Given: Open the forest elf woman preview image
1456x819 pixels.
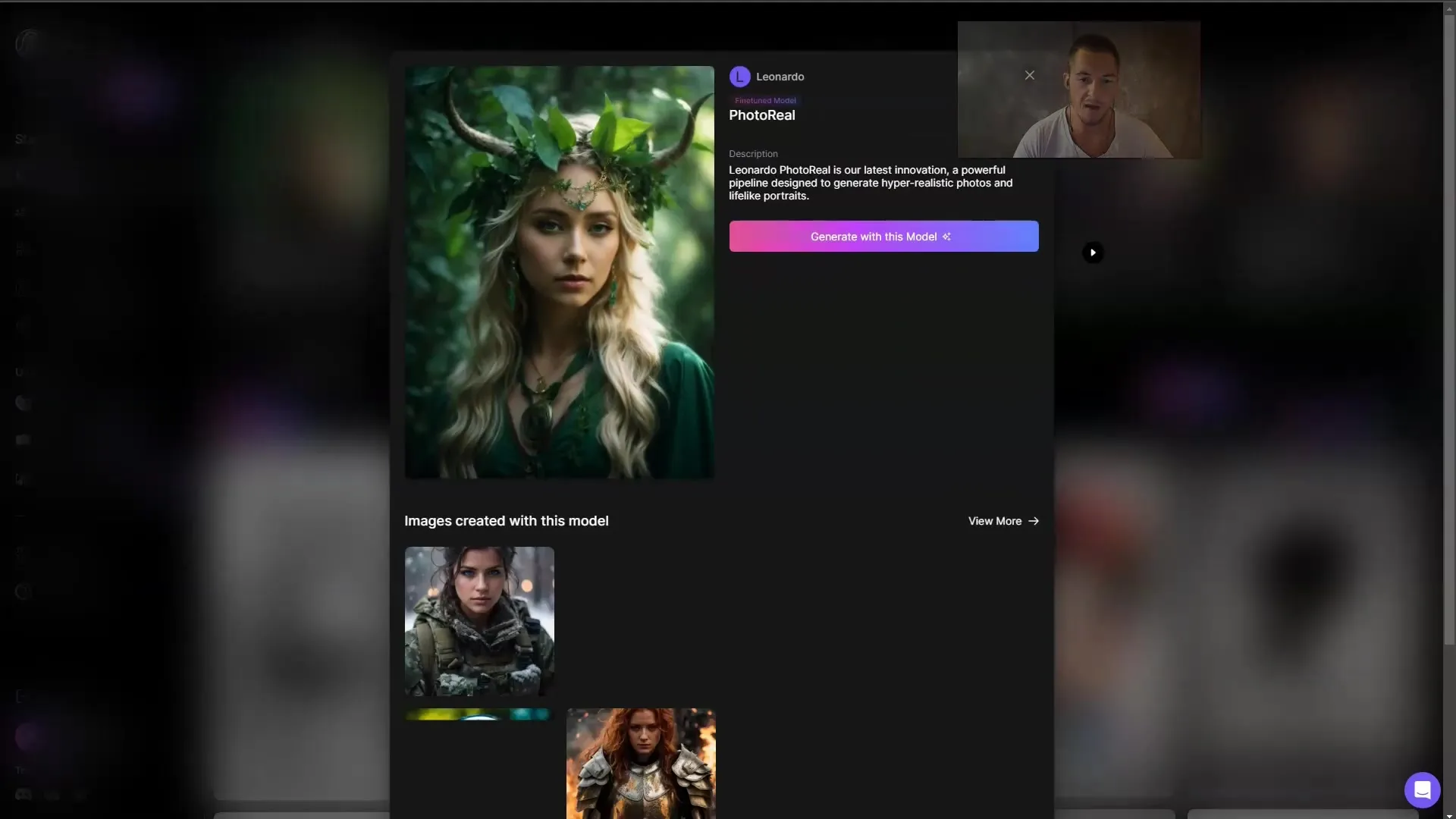Looking at the screenshot, I should (560, 272).
